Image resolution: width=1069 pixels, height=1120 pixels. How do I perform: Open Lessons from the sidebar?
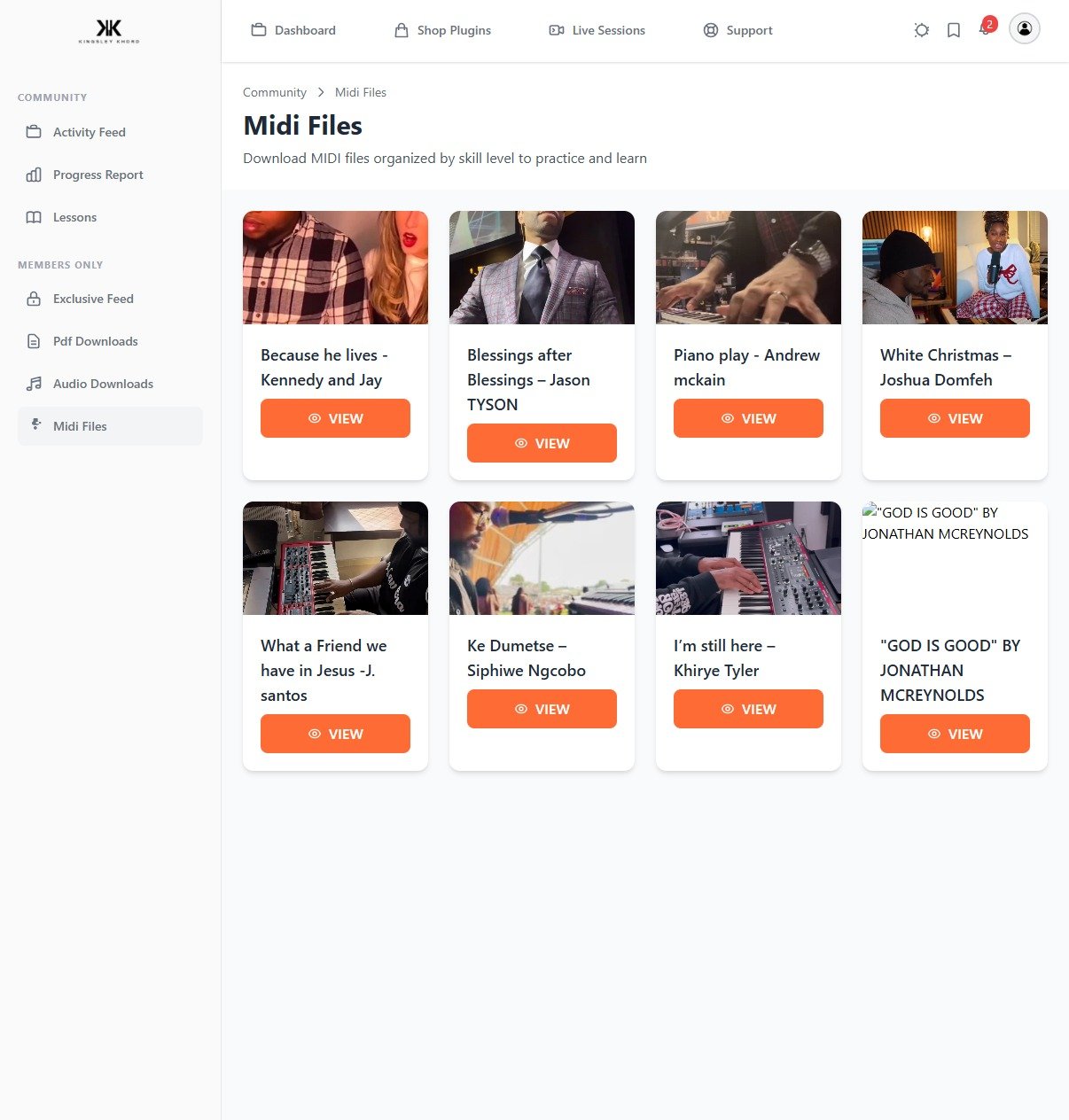pos(110,217)
